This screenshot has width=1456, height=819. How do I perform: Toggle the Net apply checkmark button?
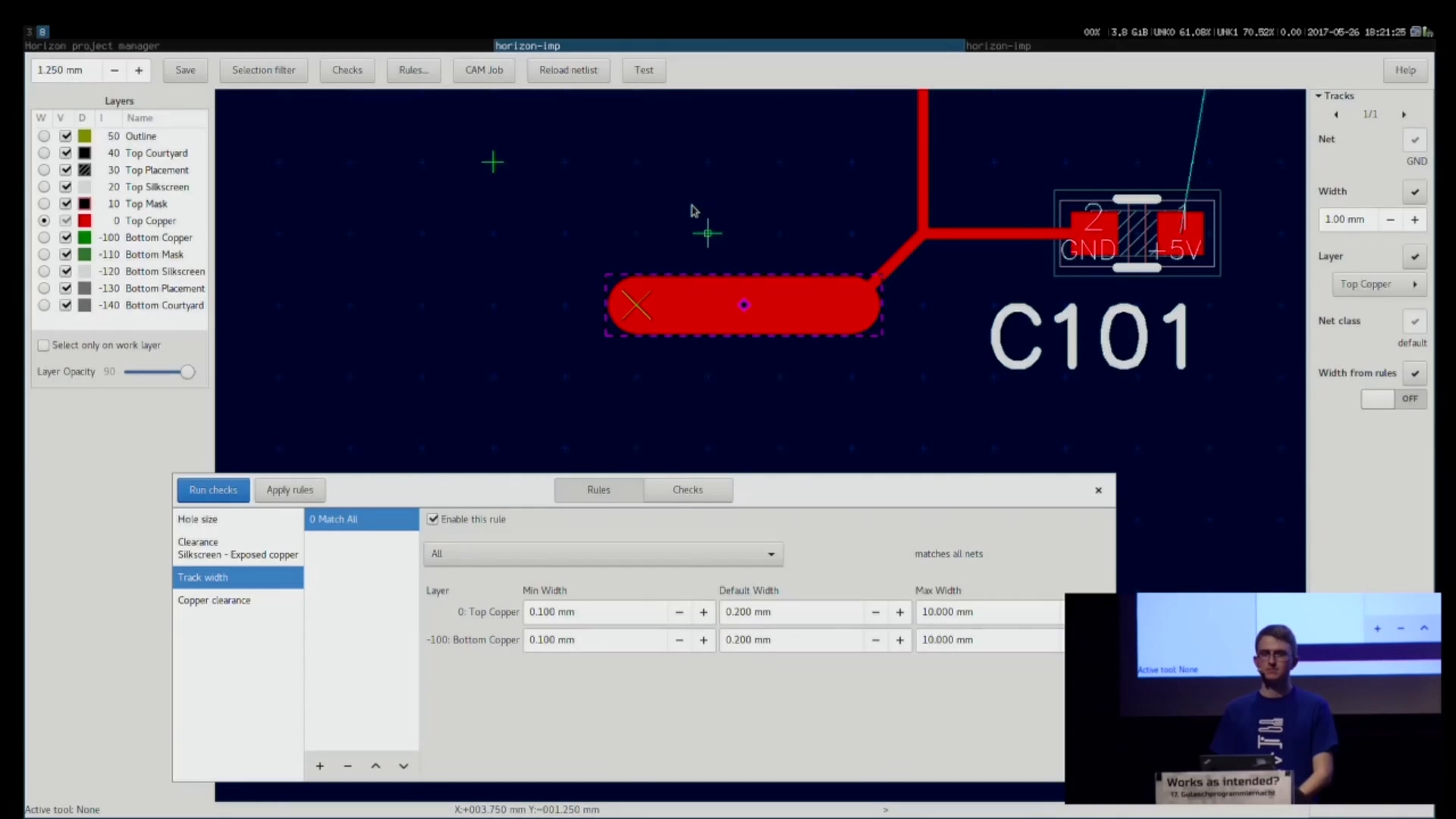[x=1414, y=140]
